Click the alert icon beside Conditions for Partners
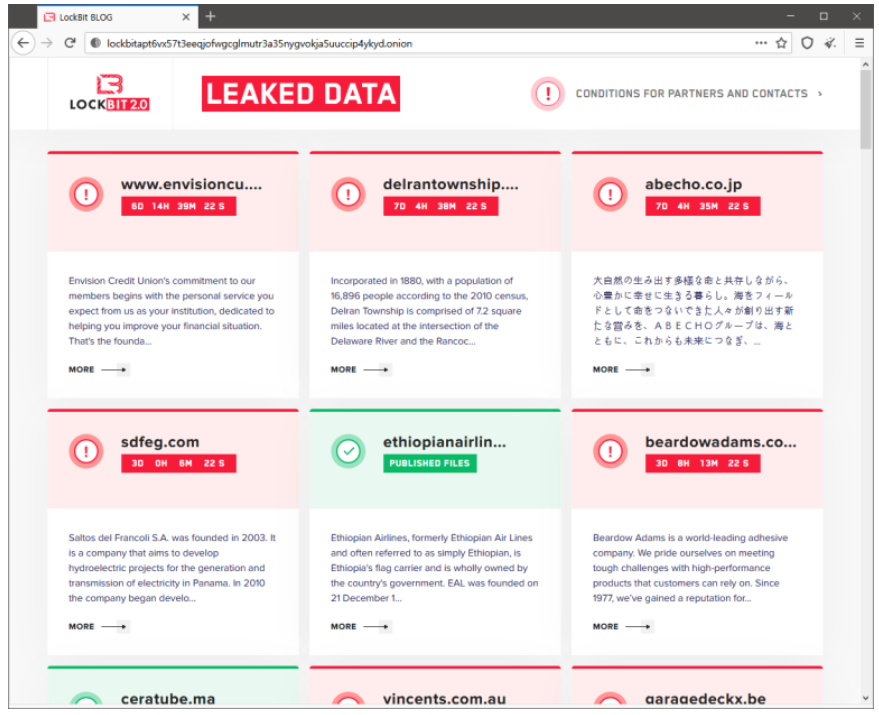Image resolution: width=879 pixels, height=715 pixels. pyautogui.click(x=548, y=94)
